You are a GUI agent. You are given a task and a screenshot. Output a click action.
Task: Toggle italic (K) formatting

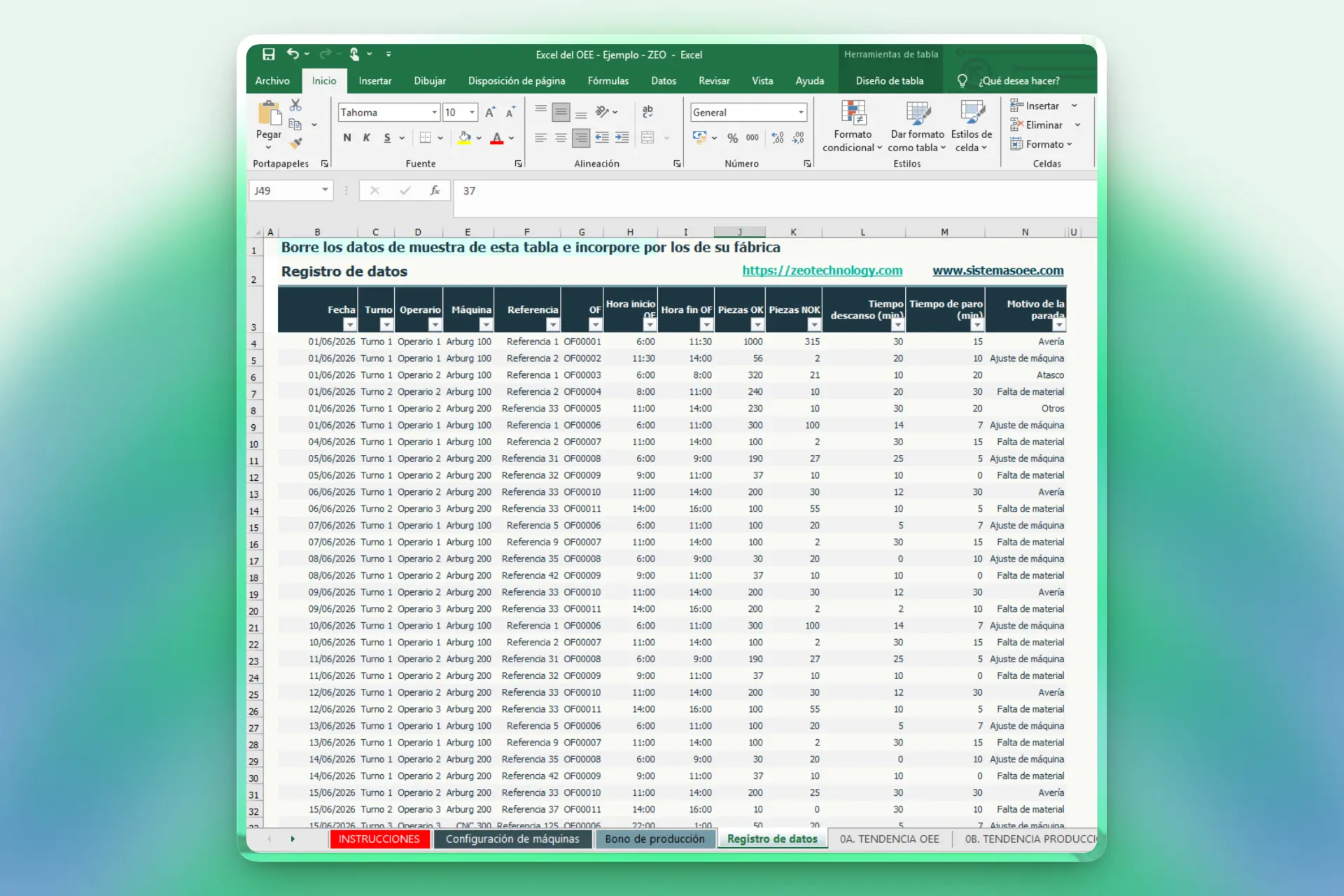tap(367, 138)
